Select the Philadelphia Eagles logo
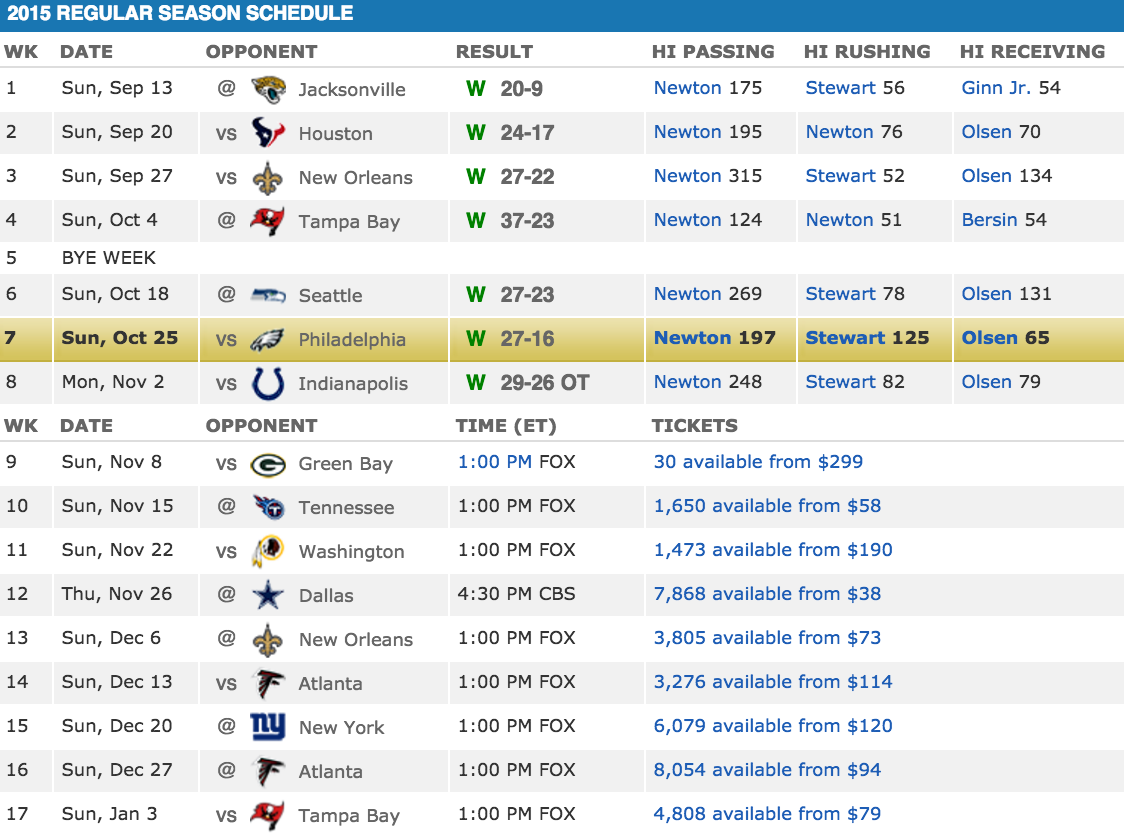The image size is (1124, 838). point(268,339)
